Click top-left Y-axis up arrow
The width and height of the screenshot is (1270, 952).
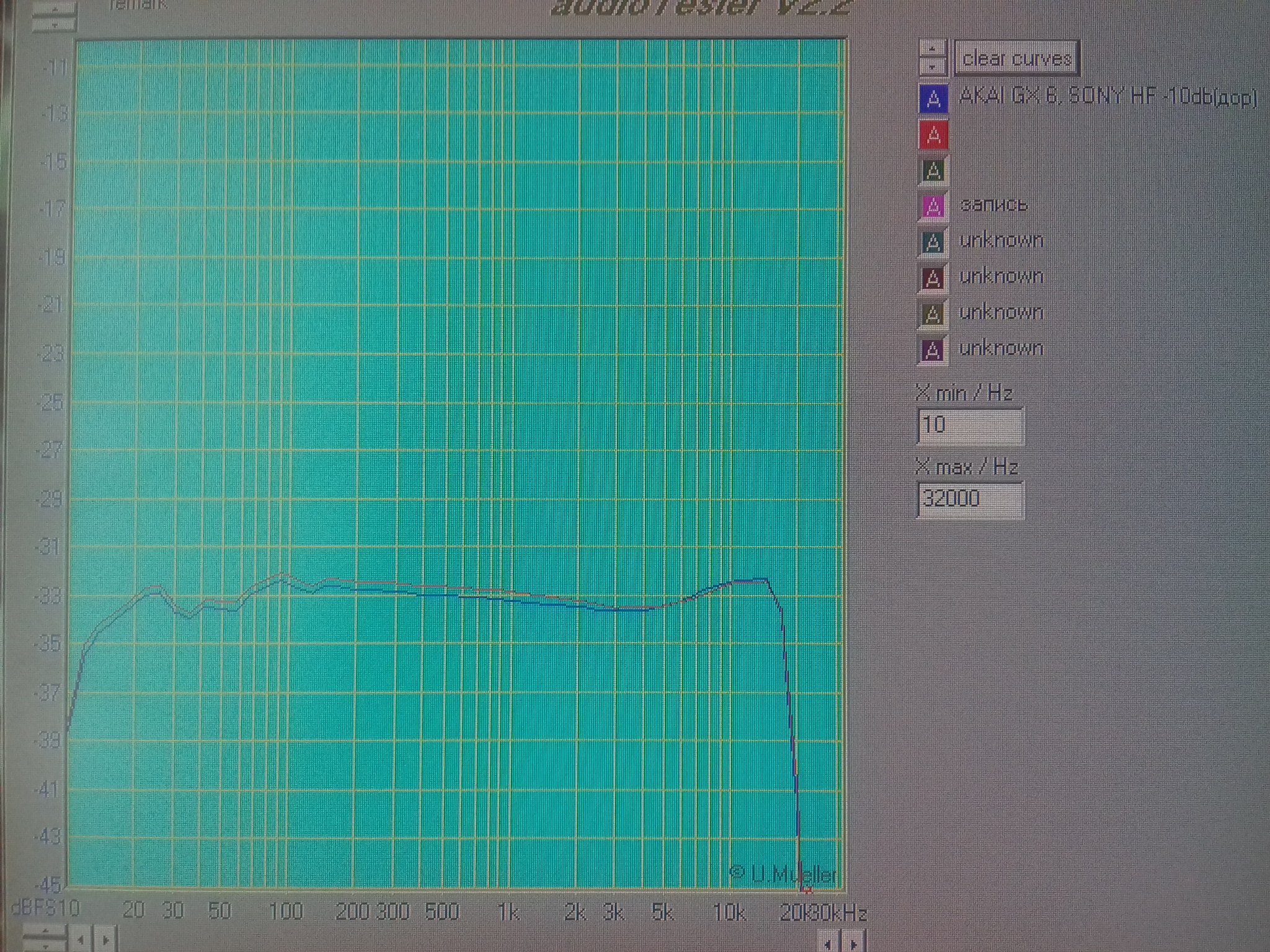(55, 9)
